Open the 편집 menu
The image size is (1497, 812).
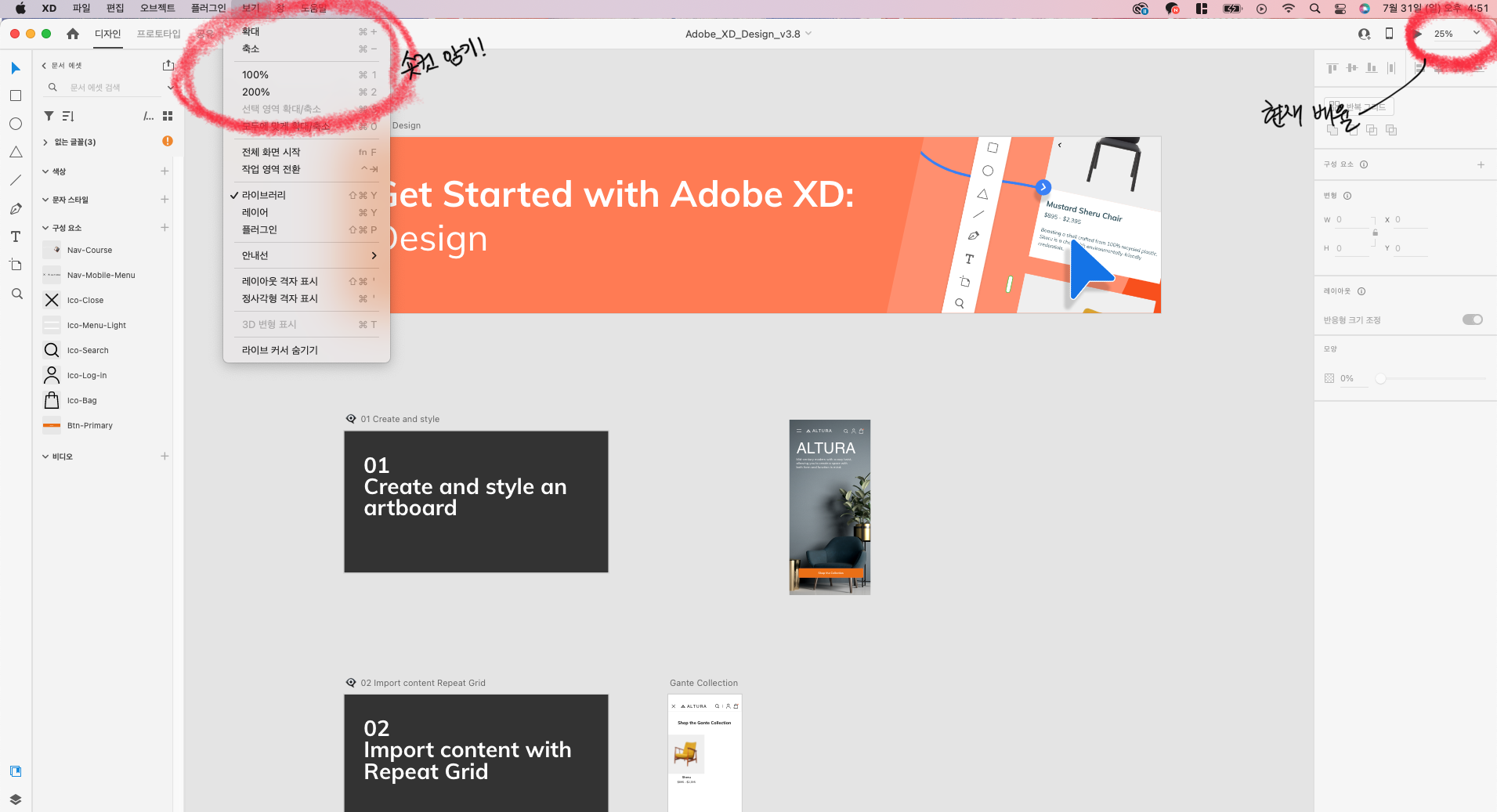click(115, 9)
